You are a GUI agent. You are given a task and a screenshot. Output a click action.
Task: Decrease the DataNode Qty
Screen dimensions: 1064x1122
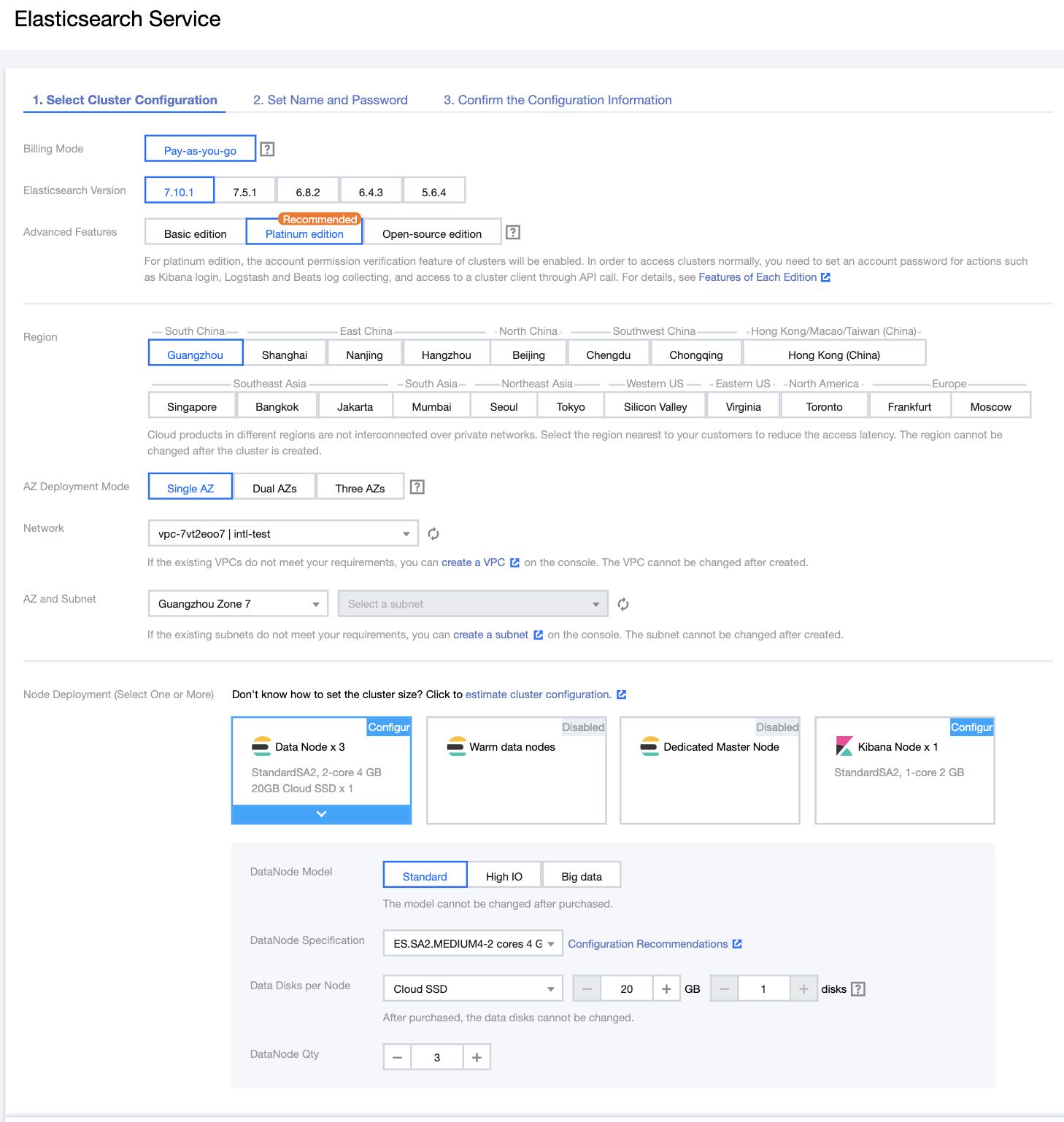(x=397, y=1057)
